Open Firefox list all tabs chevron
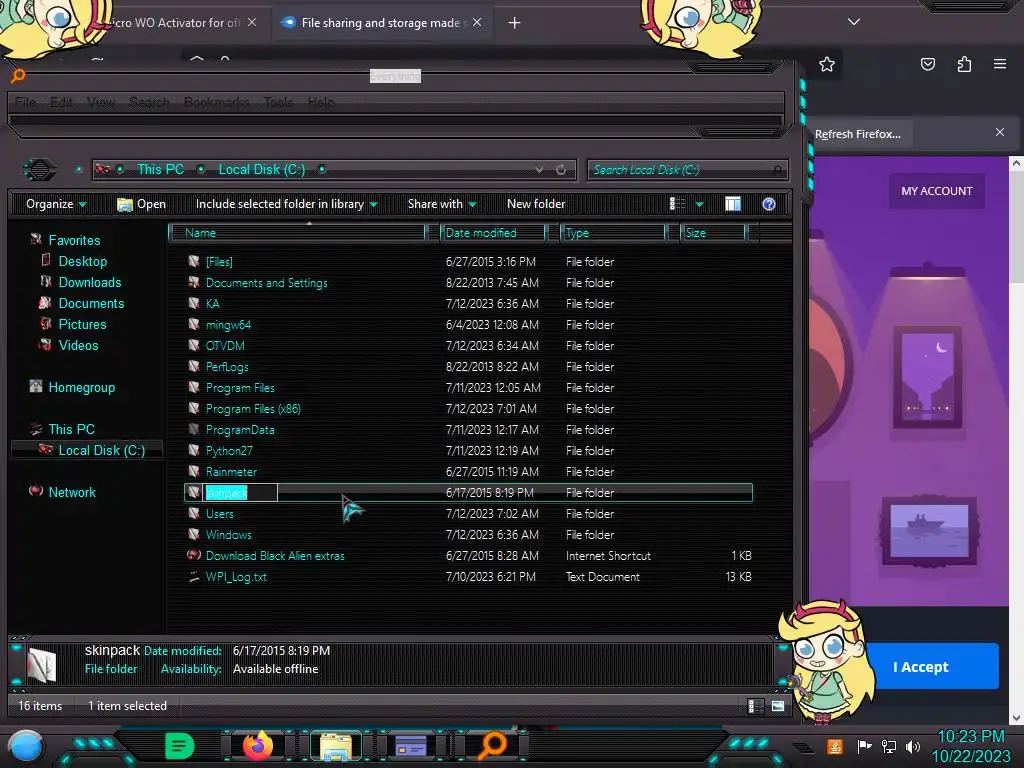This screenshot has width=1024, height=768. pos(854,22)
